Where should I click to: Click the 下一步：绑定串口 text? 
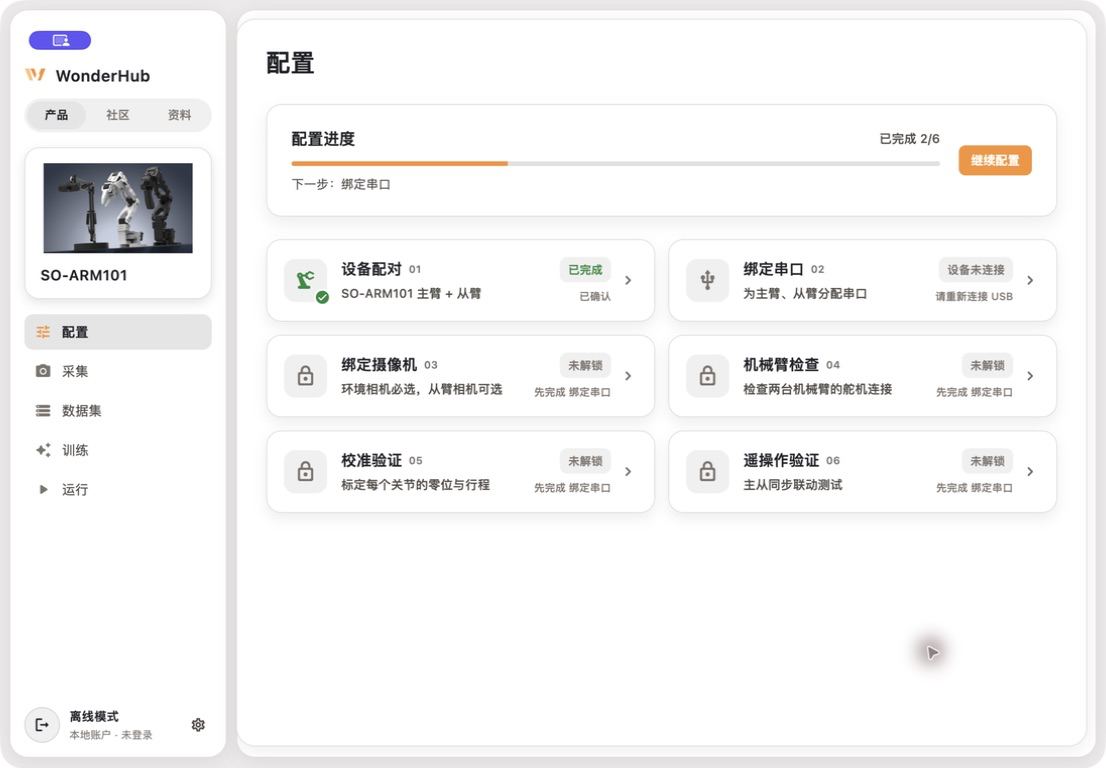[x=341, y=184]
